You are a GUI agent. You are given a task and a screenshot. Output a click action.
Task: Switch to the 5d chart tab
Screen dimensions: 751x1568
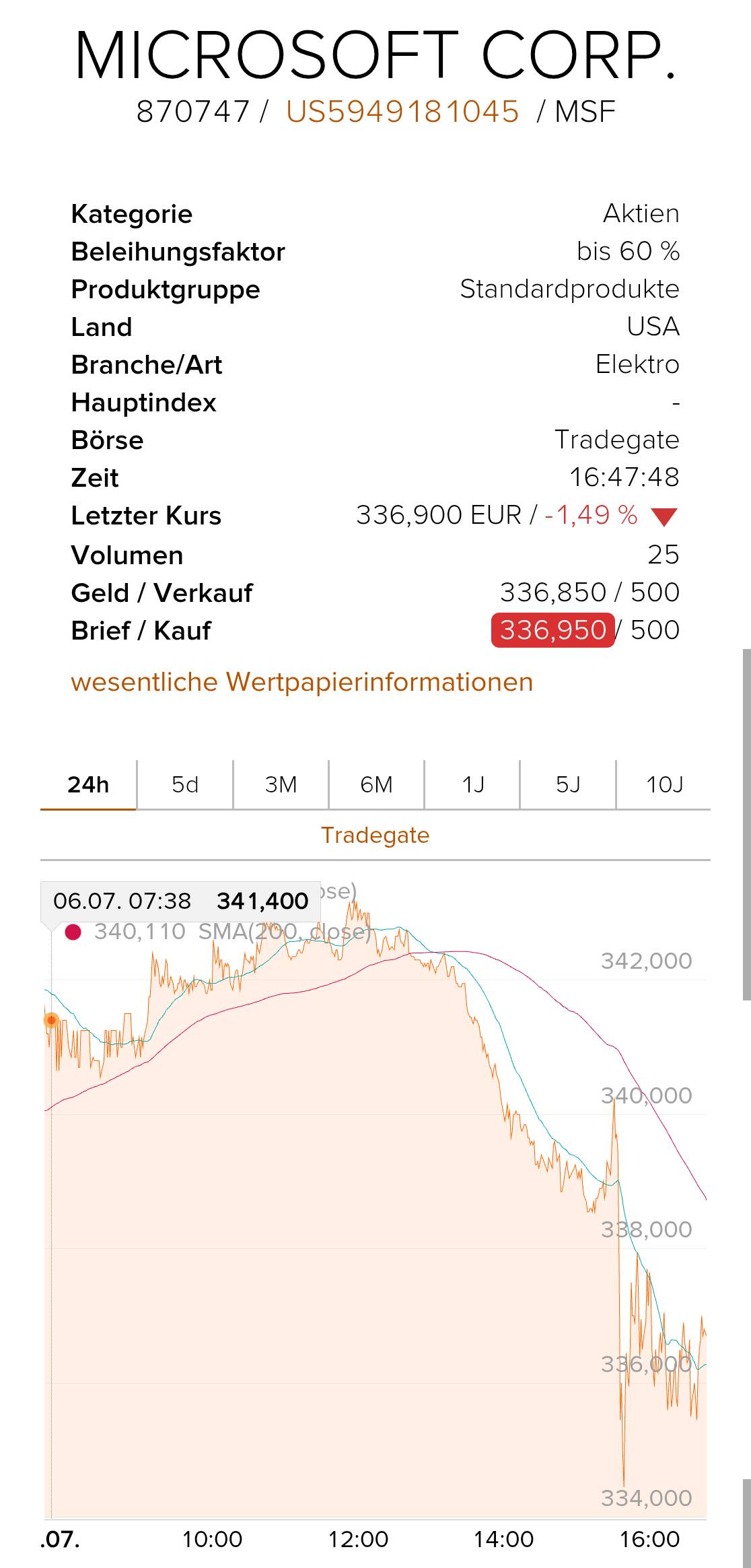pyautogui.click(x=185, y=784)
